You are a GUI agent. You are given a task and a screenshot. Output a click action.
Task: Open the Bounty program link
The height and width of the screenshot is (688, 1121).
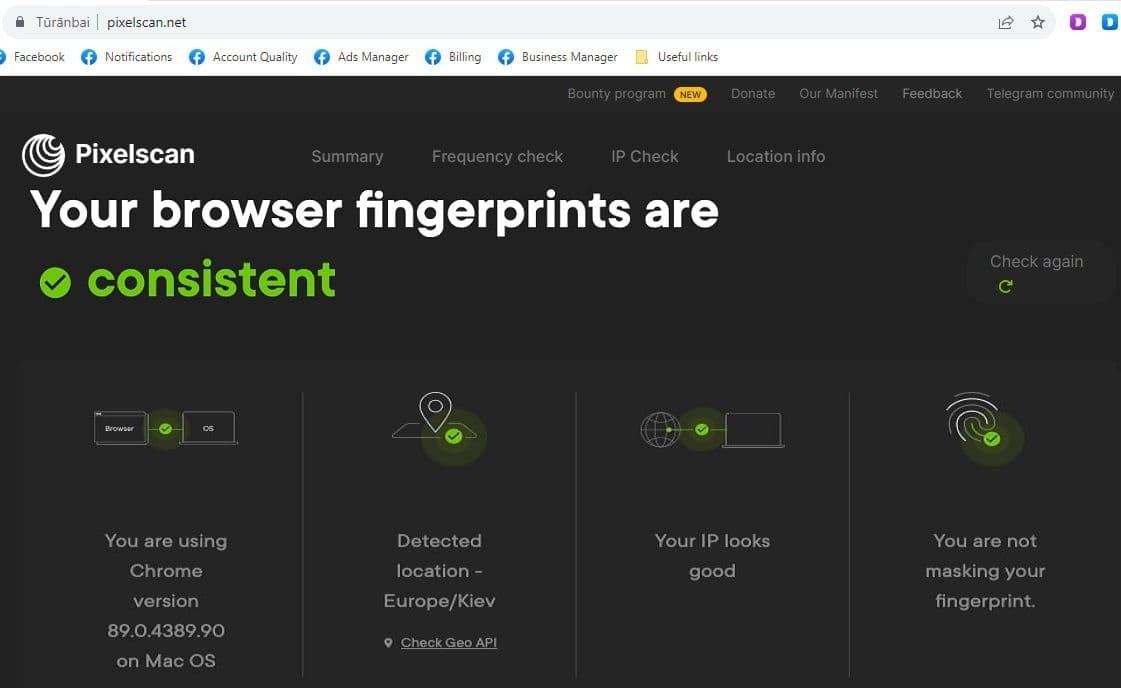[616, 94]
